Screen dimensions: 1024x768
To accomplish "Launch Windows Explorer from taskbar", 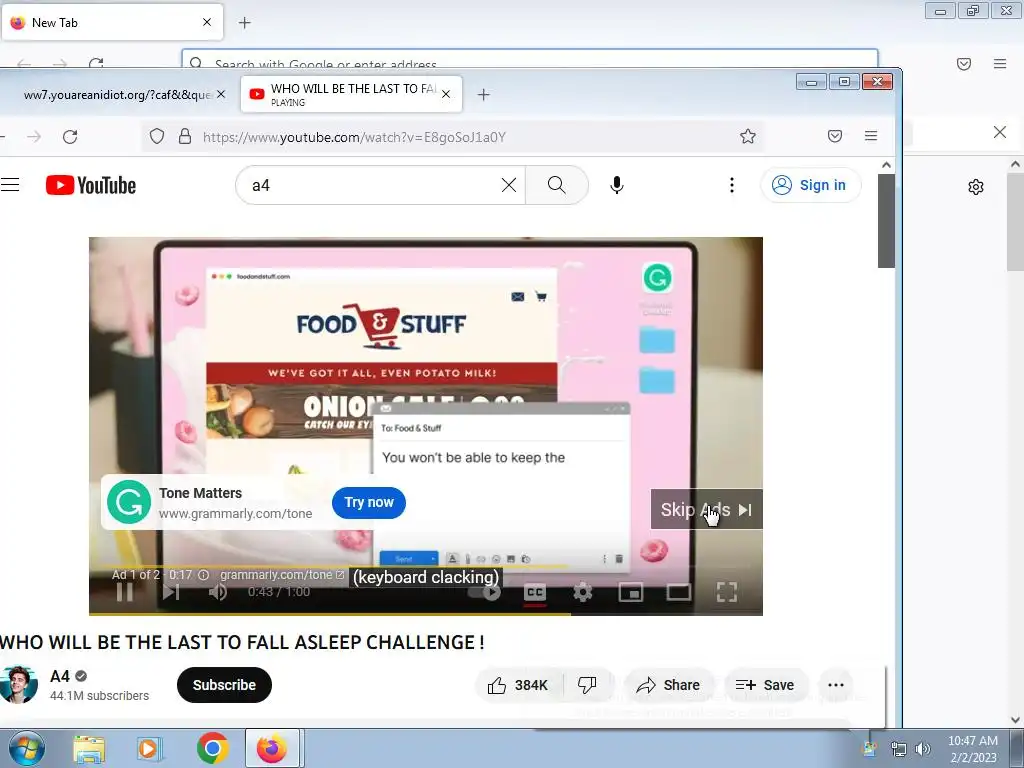I will coord(89,748).
